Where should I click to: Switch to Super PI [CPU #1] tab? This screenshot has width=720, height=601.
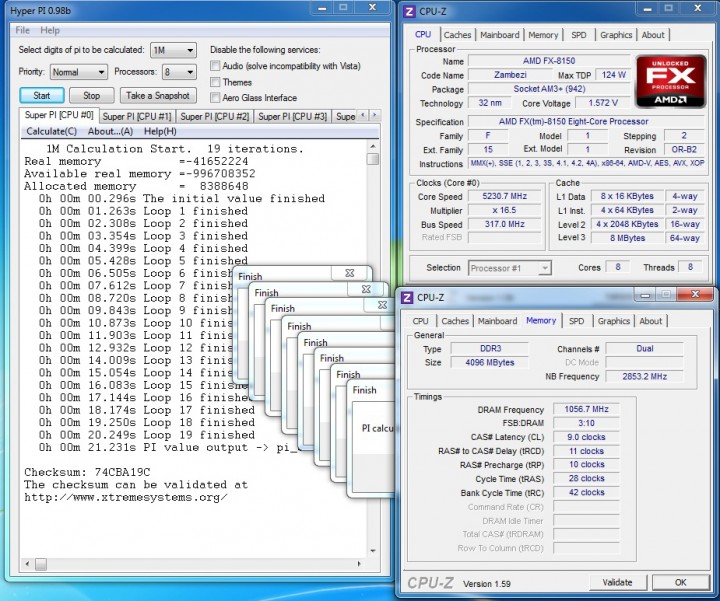[x=137, y=117]
